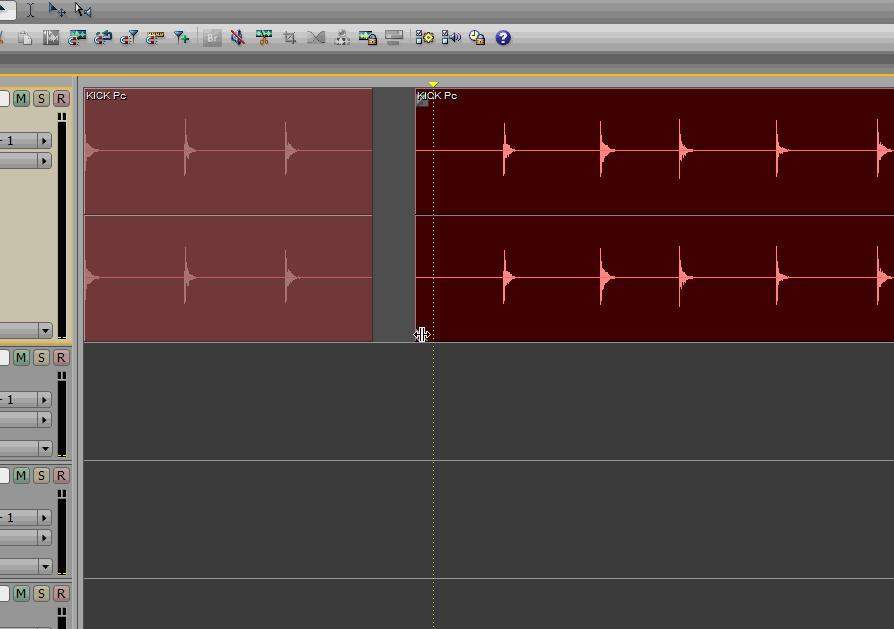894x629 pixels.
Task: Solo the second track with S button
Action: (x=41, y=358)
